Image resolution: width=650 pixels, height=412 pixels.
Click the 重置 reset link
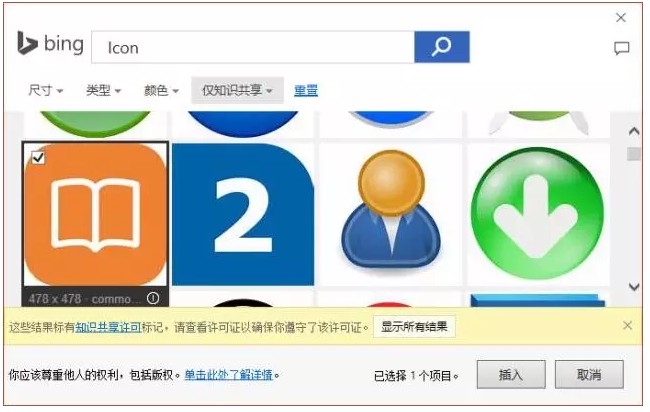[x=306, y=90]
